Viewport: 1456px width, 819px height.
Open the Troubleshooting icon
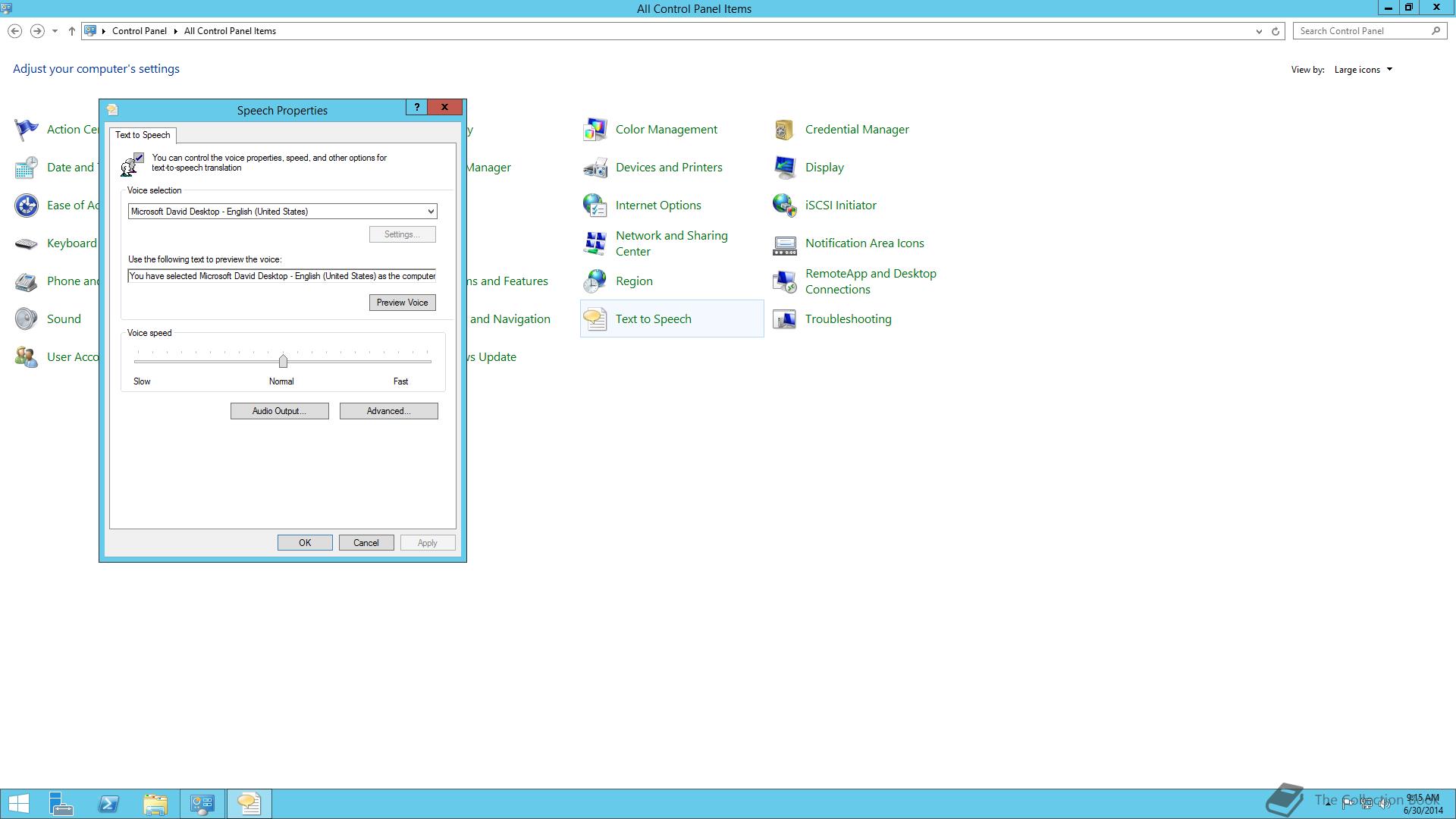click(x=785, y=319)
